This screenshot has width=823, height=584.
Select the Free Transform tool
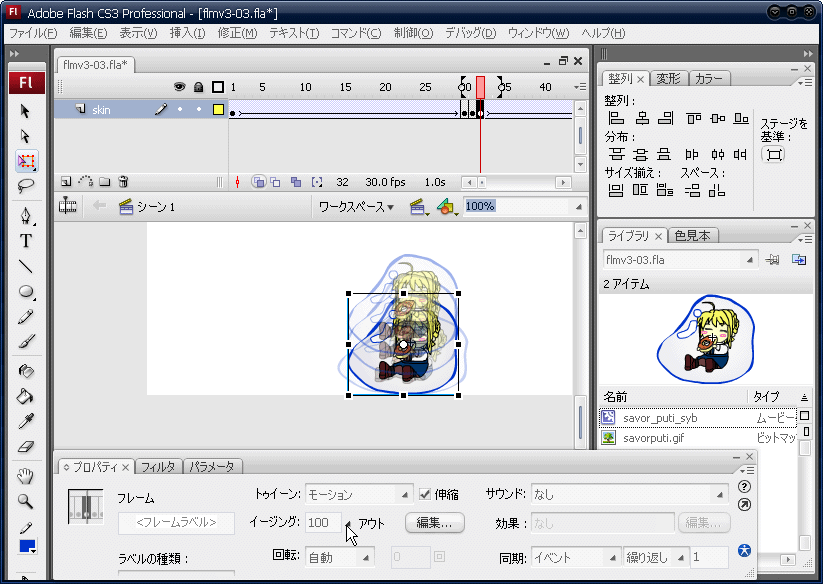(x=26, y=161)
